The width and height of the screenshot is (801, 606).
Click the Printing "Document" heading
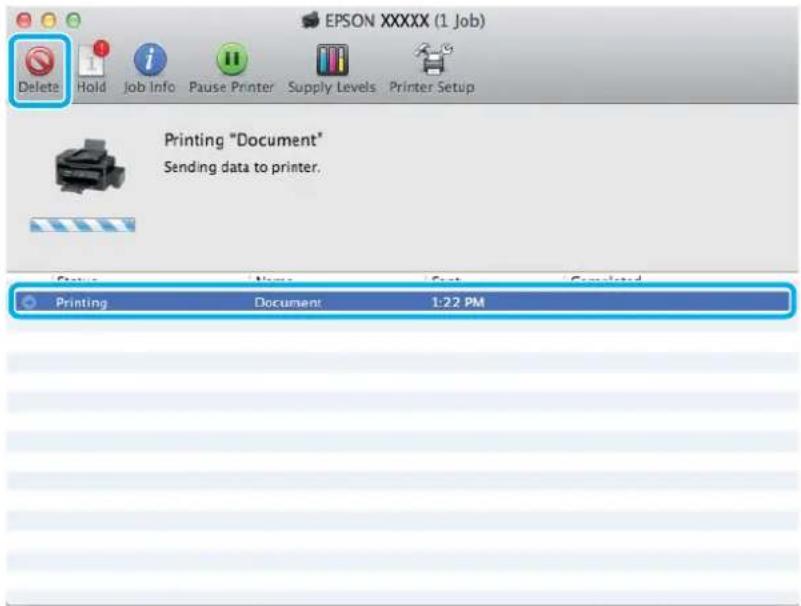243,140
